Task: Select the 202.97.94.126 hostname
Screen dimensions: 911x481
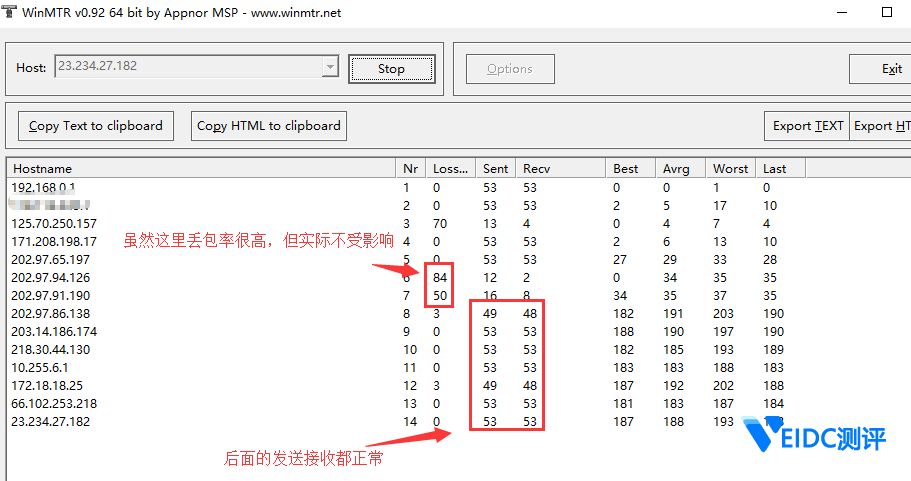Action: [x=51, y=278]
